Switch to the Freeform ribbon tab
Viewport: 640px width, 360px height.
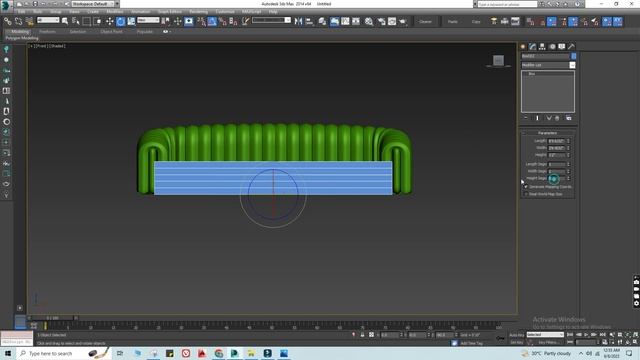[x=47, y=31]
